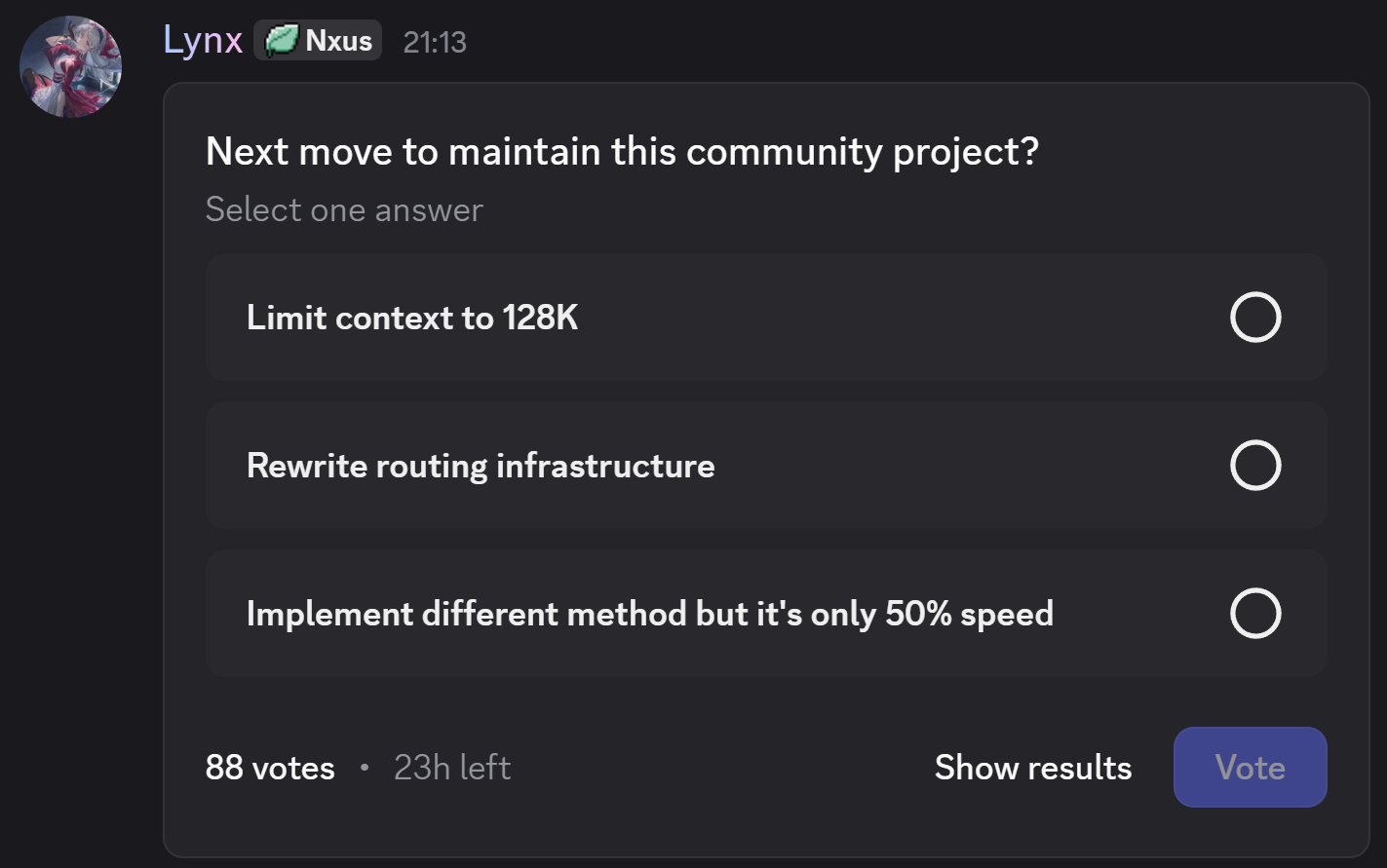Click the "Limit context to 128K" answer text
1387x868 pixels.
[412, 318]
